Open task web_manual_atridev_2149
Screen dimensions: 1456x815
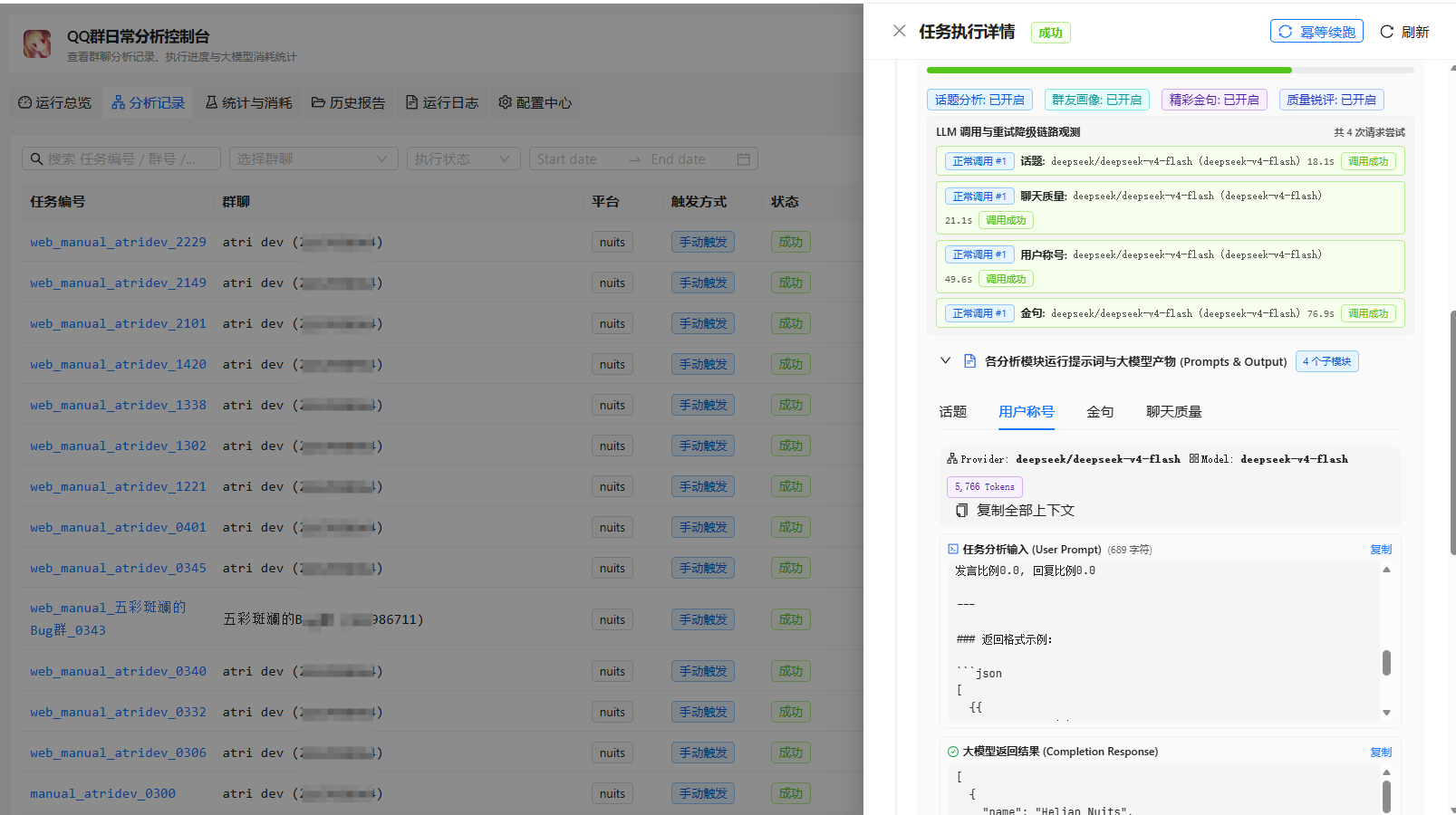118,283
